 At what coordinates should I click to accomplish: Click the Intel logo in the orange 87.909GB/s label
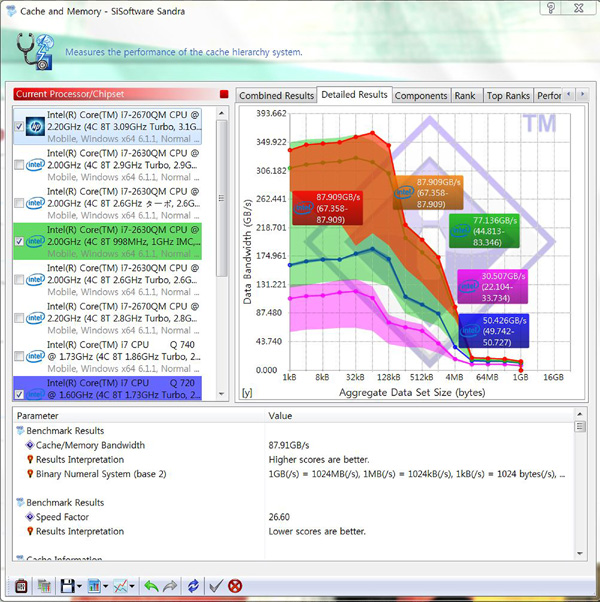point(404,192)
